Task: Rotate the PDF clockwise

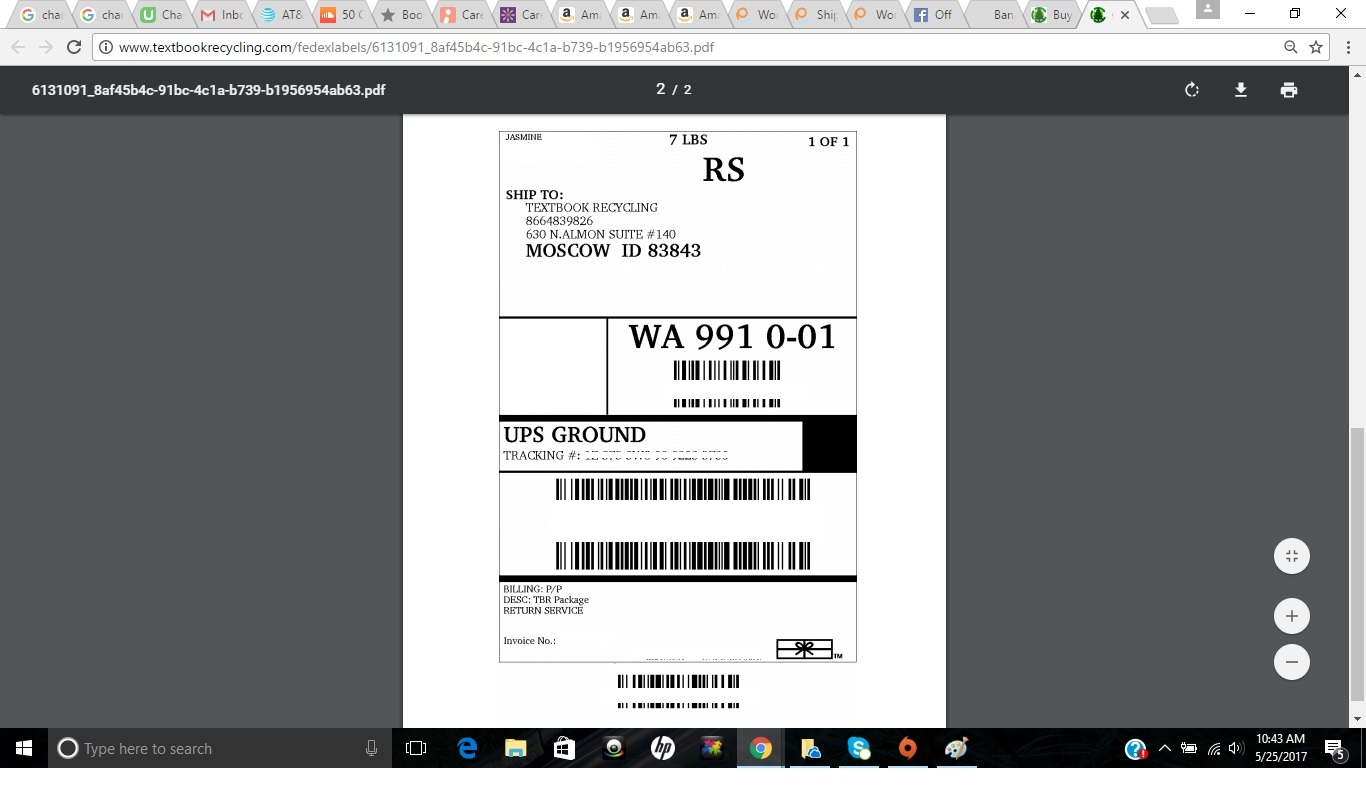Action: click(x=1191, y=90)
